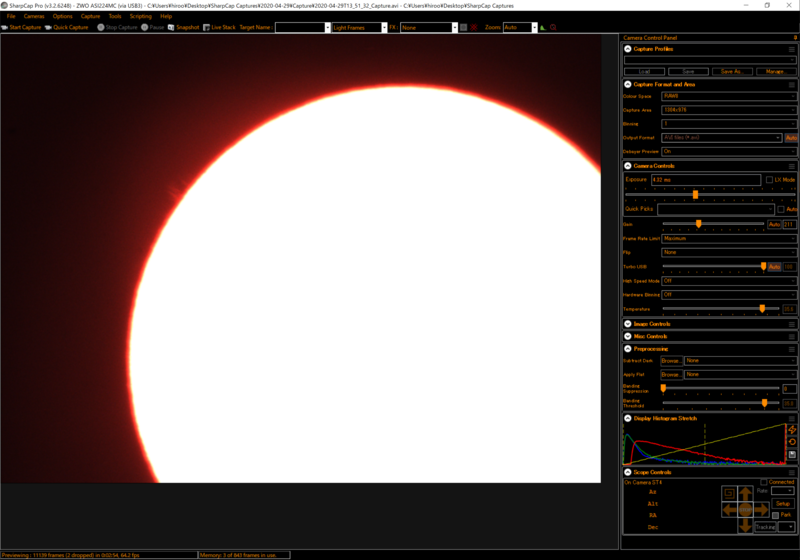Pause the capture from the toolbar
Image resolution: width=800 pixels, height=560 pixels.
pyautogui.click(x=153, y=28)
